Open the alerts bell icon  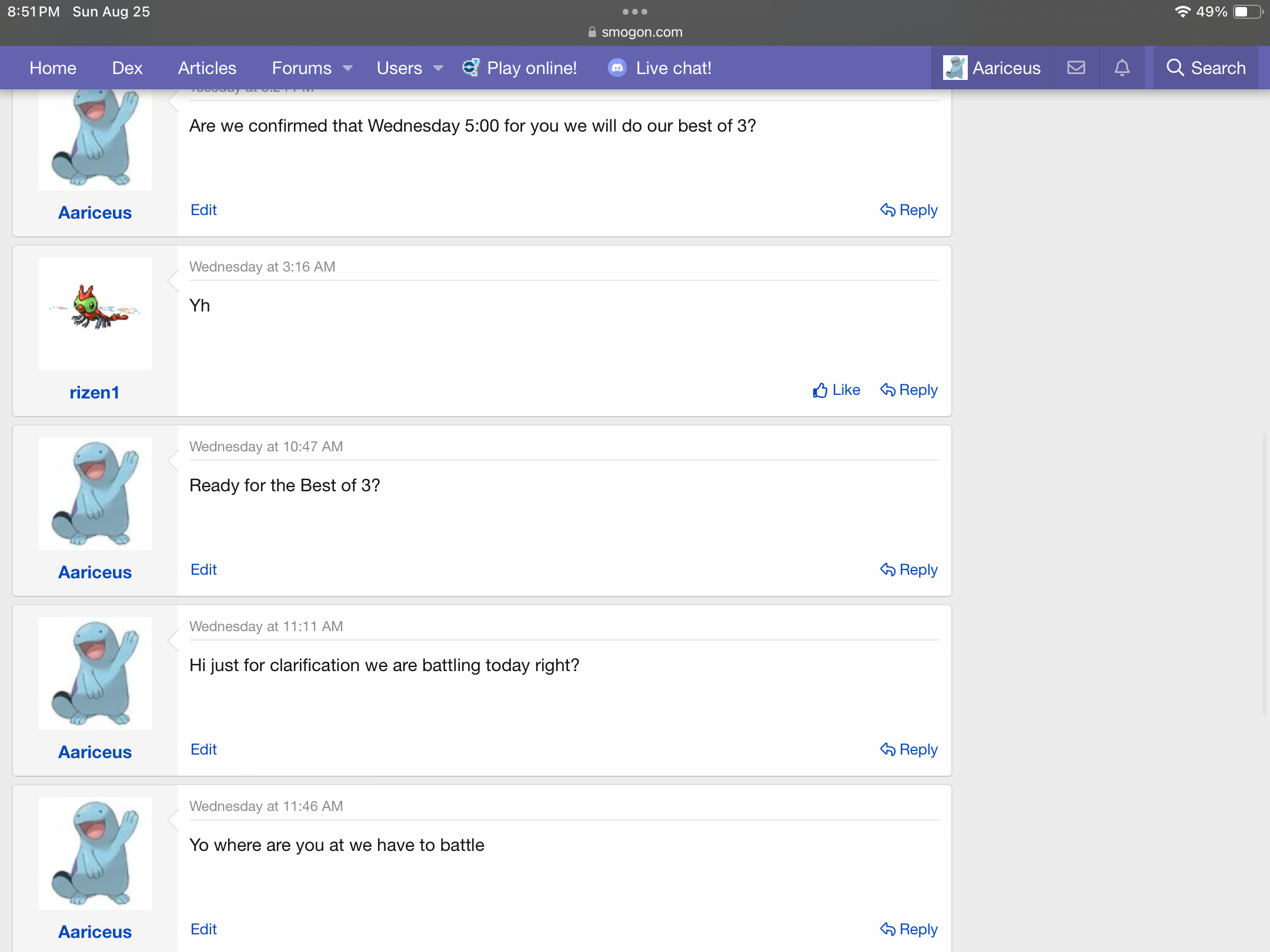tap(1122, 68)
